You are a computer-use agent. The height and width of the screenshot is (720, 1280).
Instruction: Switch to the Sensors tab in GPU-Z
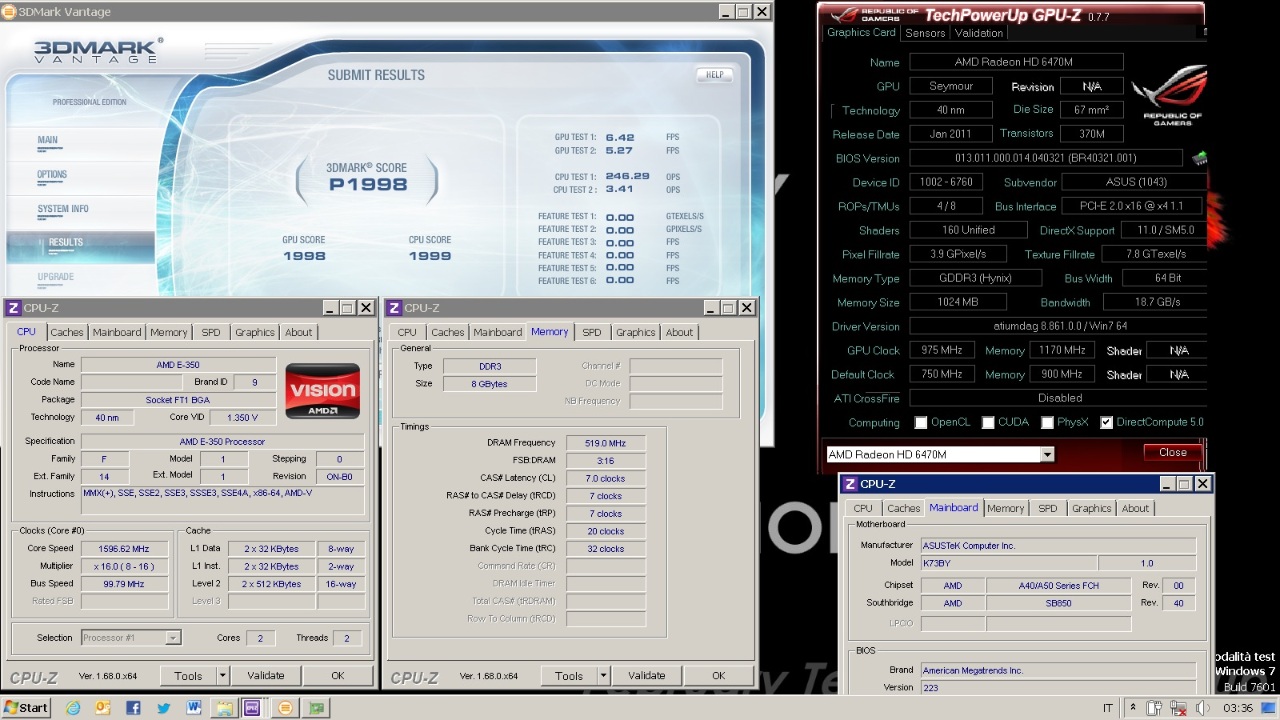click(925, 33)
